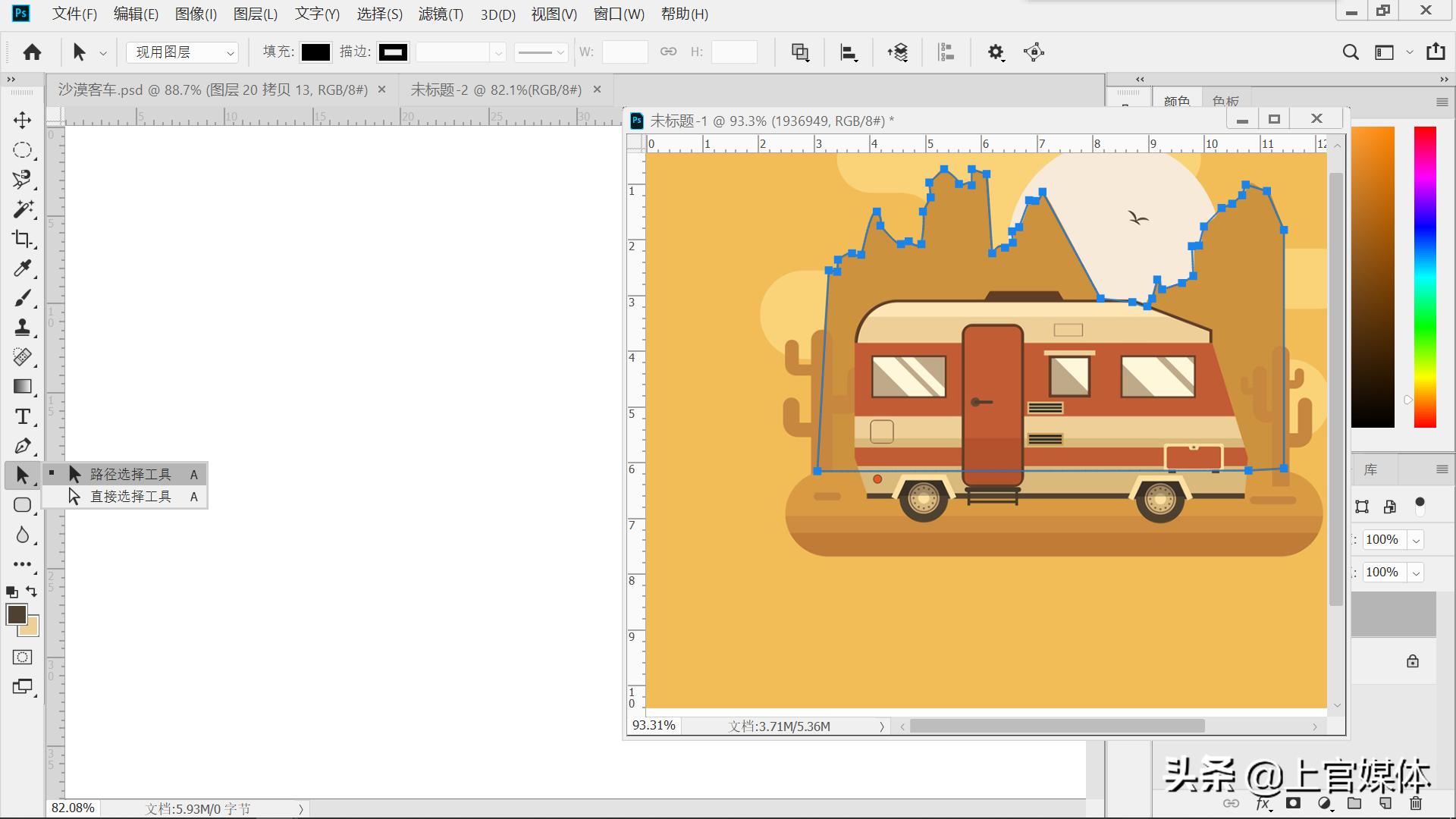Image resolution: width=1456 pixels, height=819 pixels.
Task: Click the Clone Stamp tool
Action: coord(22,328)
